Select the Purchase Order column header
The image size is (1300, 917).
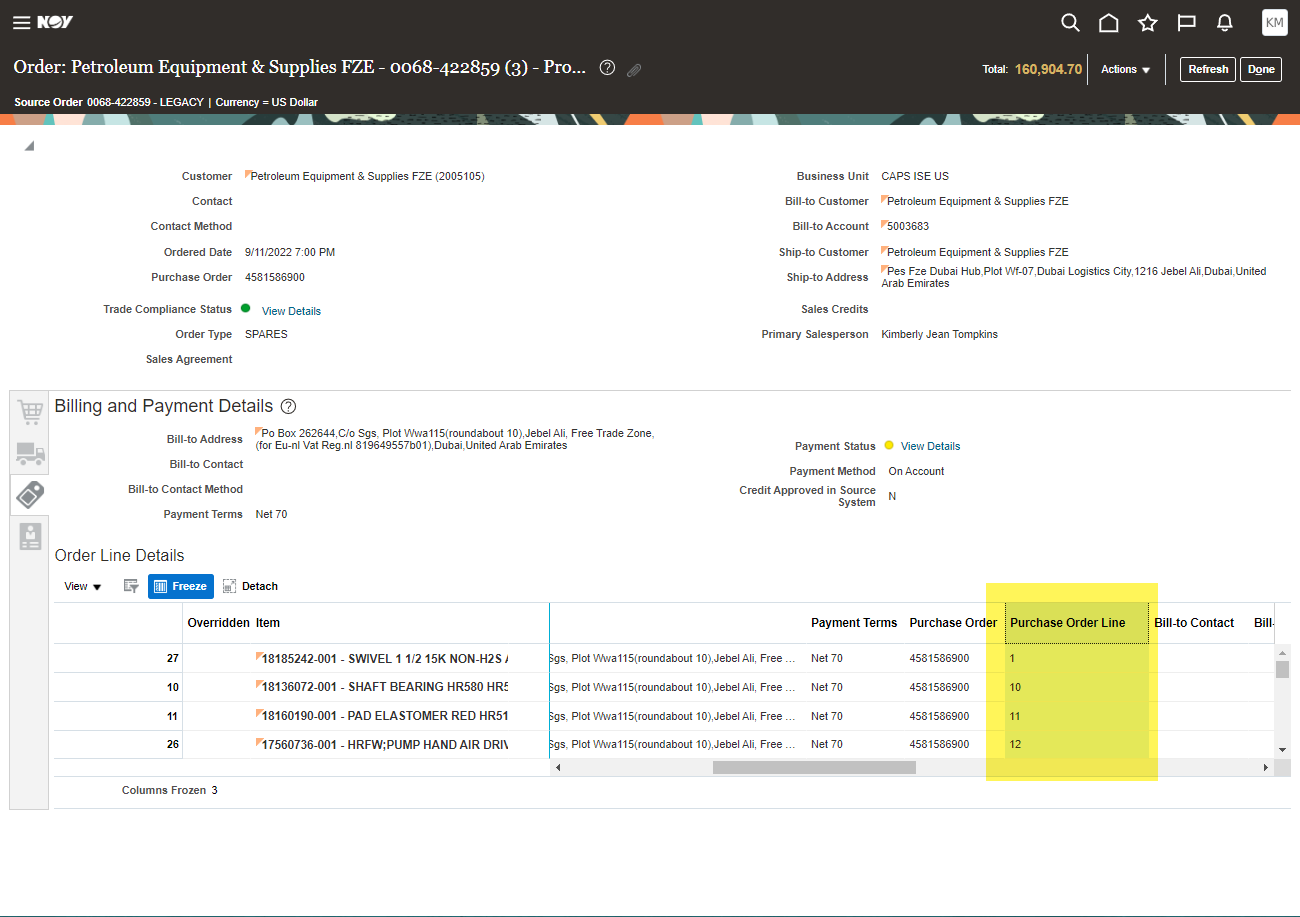tap(953, 623)
